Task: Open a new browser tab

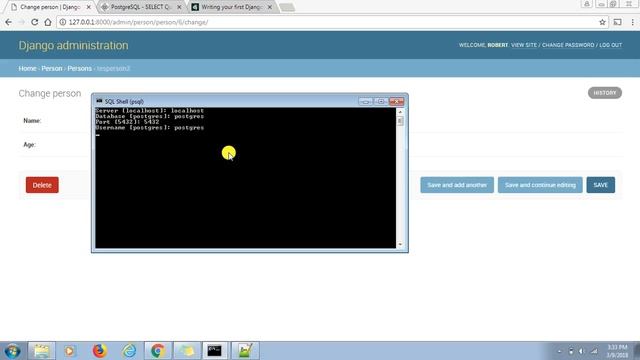Action: pos(287,7)
